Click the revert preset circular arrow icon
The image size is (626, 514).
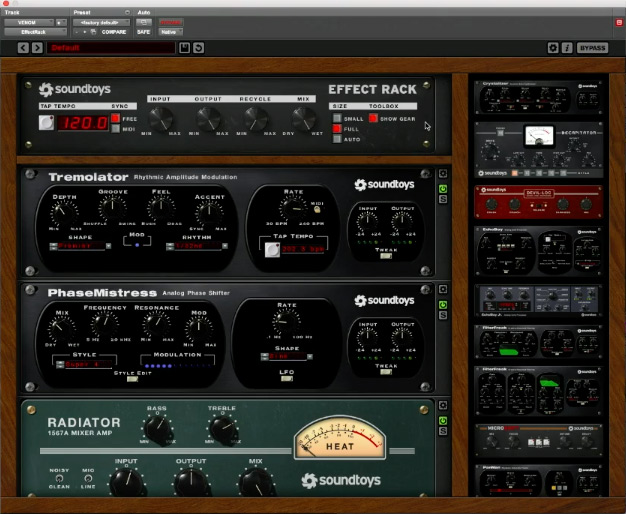click(198, 48)
